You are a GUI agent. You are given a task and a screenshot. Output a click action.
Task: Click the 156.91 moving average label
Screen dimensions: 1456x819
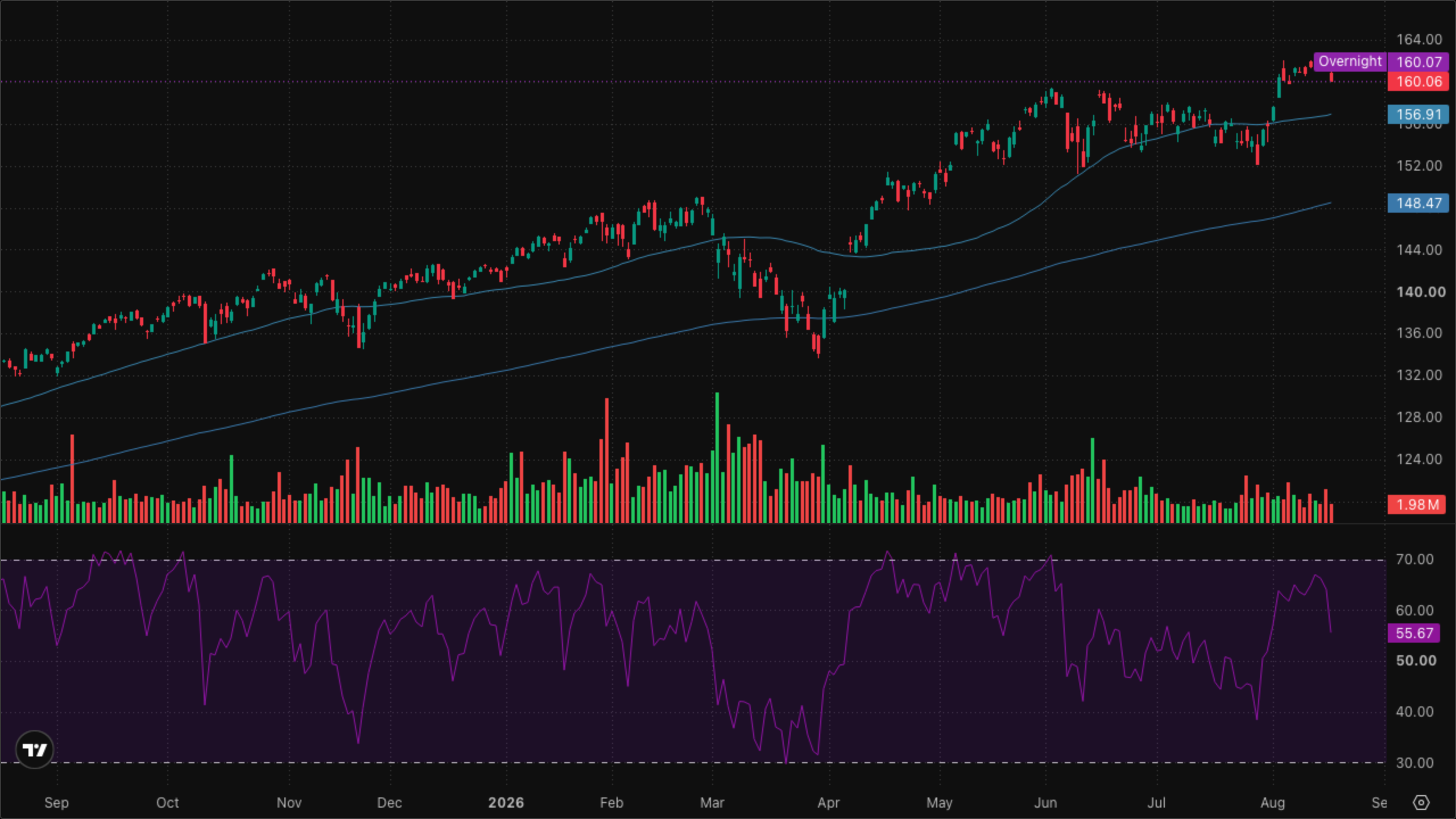click(1418, 114)
